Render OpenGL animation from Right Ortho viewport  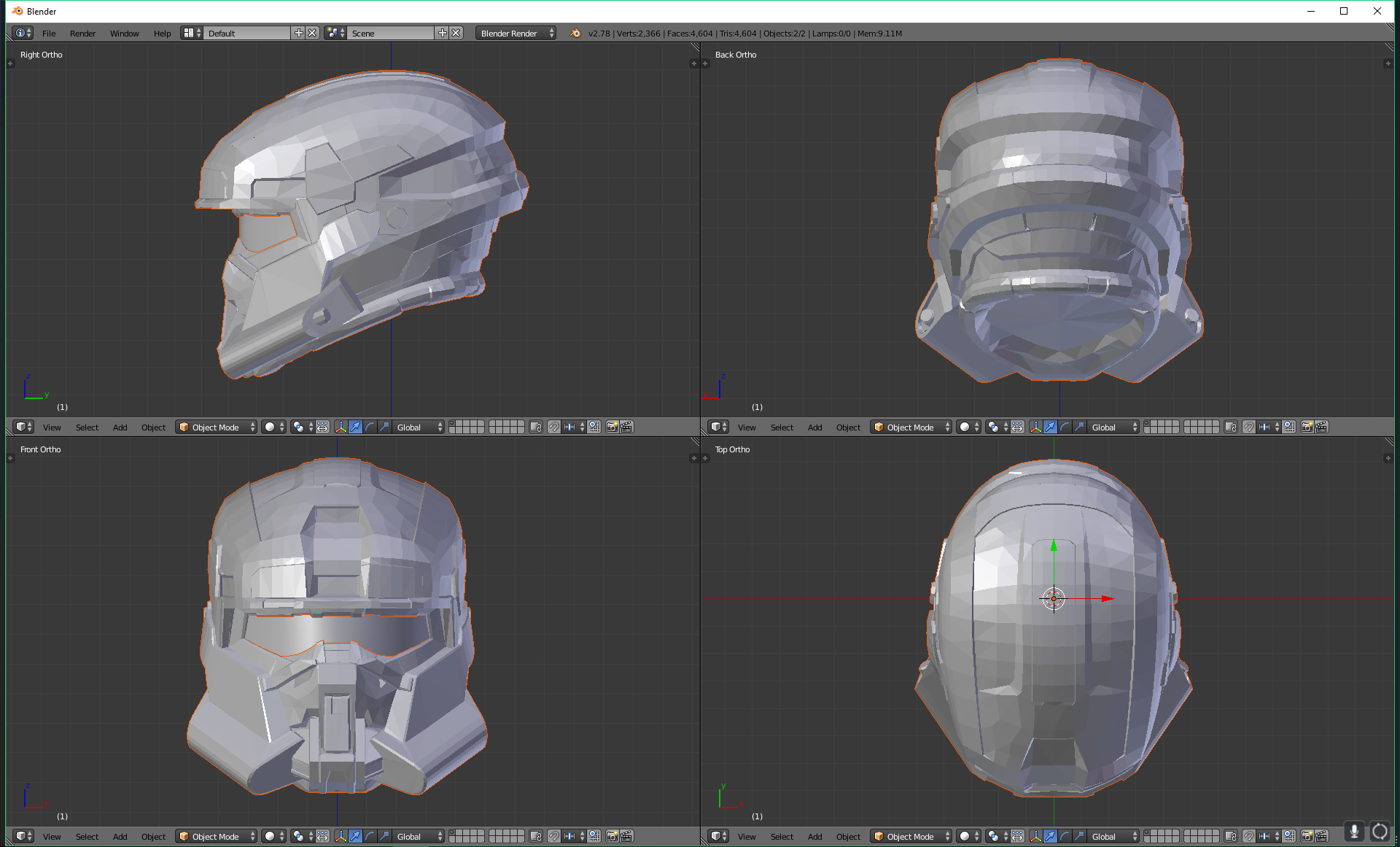tap(626, 427)
